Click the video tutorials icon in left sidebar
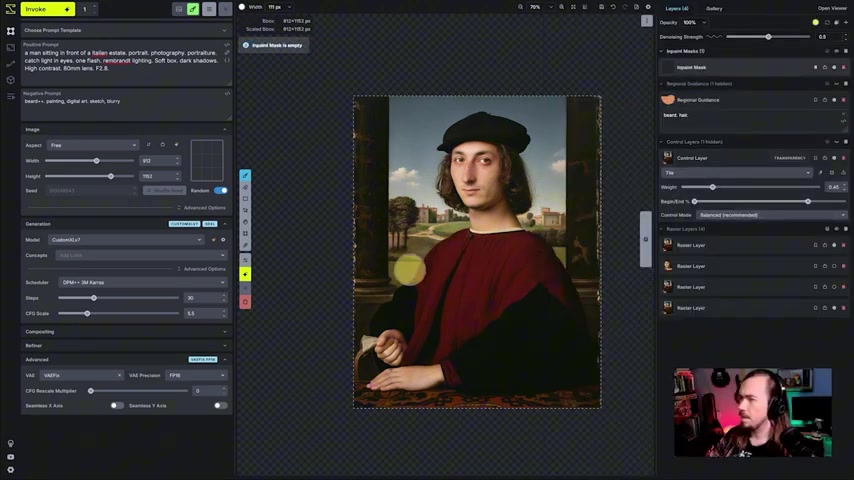 point(10,457)
